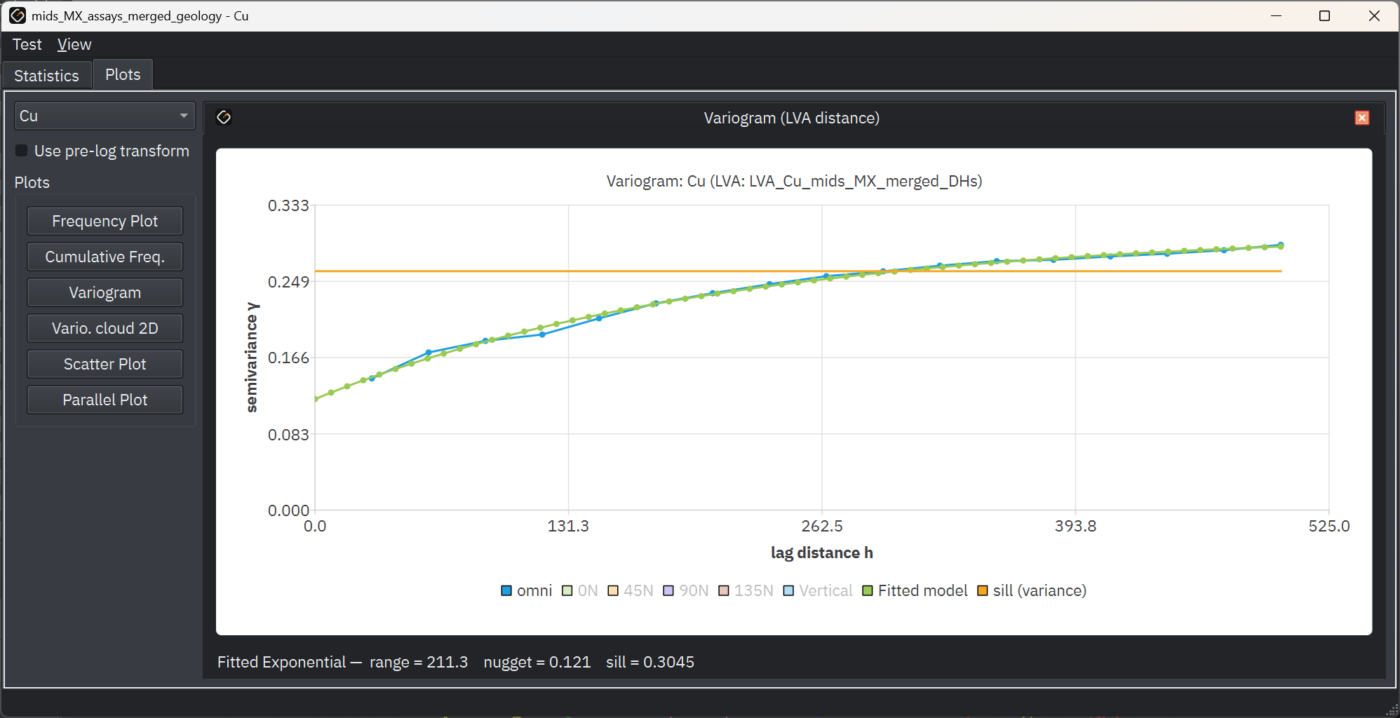Open the View menu
The width and height of the screenshot is (1400, 718).
point(74,45)
